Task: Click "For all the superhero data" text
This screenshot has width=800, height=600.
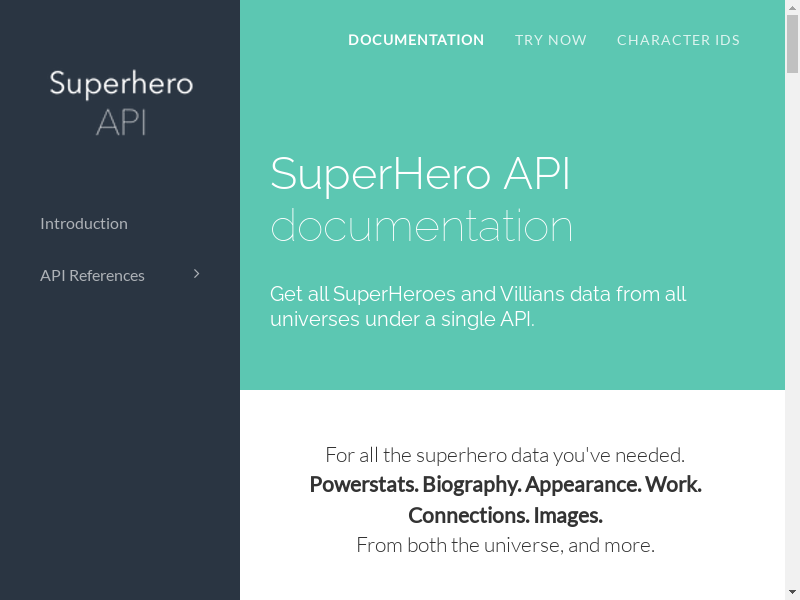Action: (x=505, y=455)
